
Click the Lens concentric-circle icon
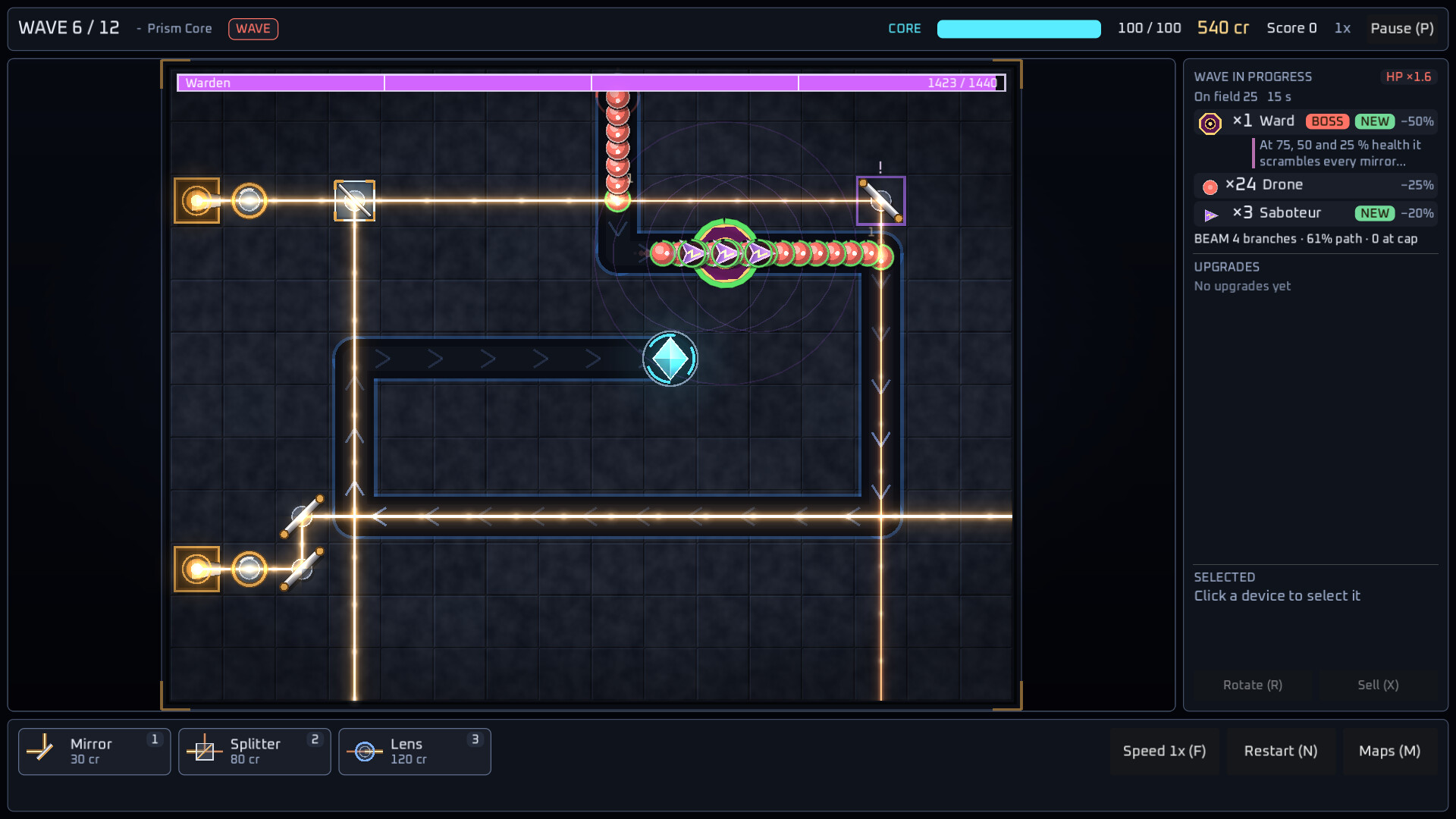click(x=365, y=751)
